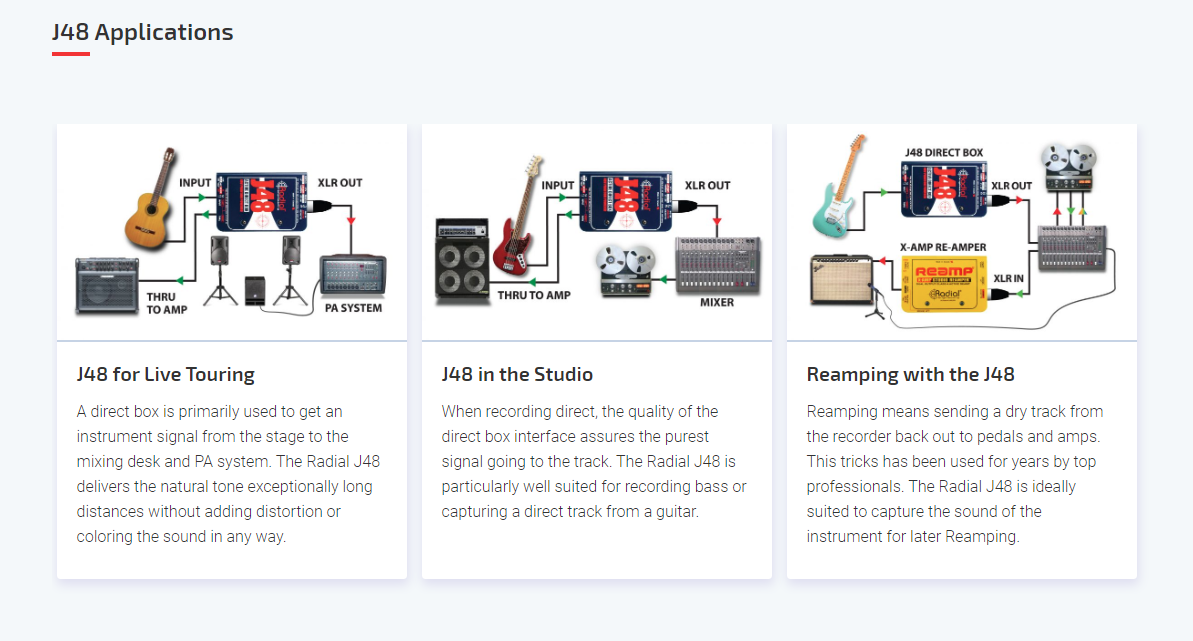This screenshot has height=641, width=1193.
Task: Click the reel-to-reel recorder in Studio diagram
Action: click(625, 270)
